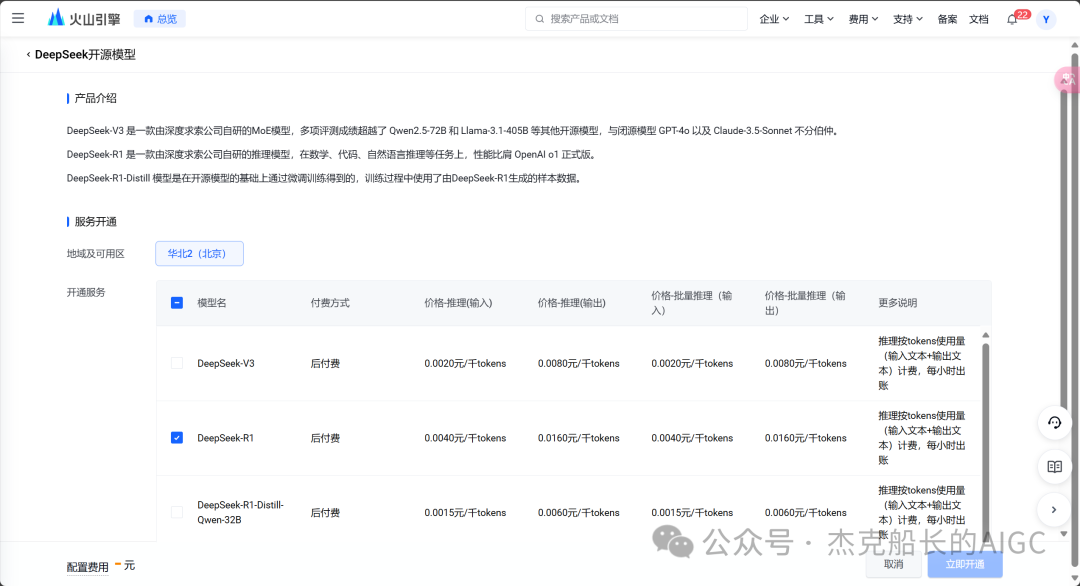The image size is (1080, 586).
Task: Select region 华北2（北京）
Action: [x=199, y=253]
